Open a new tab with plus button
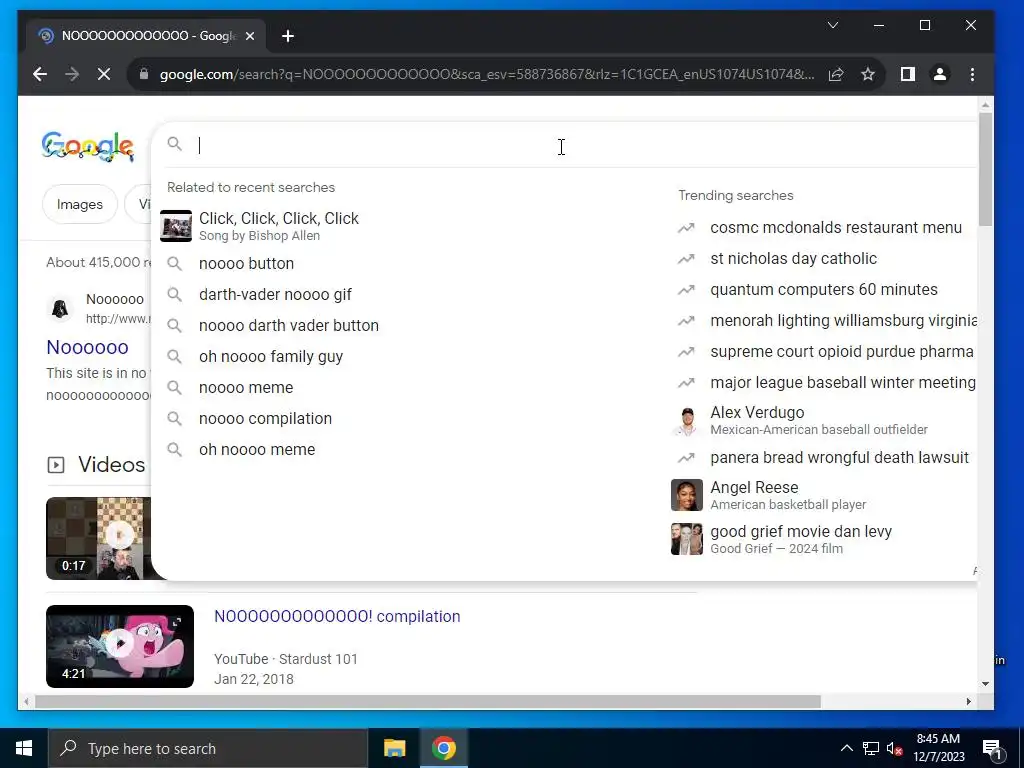Screen dimensions: 1024x768 [x=288, y=37]
